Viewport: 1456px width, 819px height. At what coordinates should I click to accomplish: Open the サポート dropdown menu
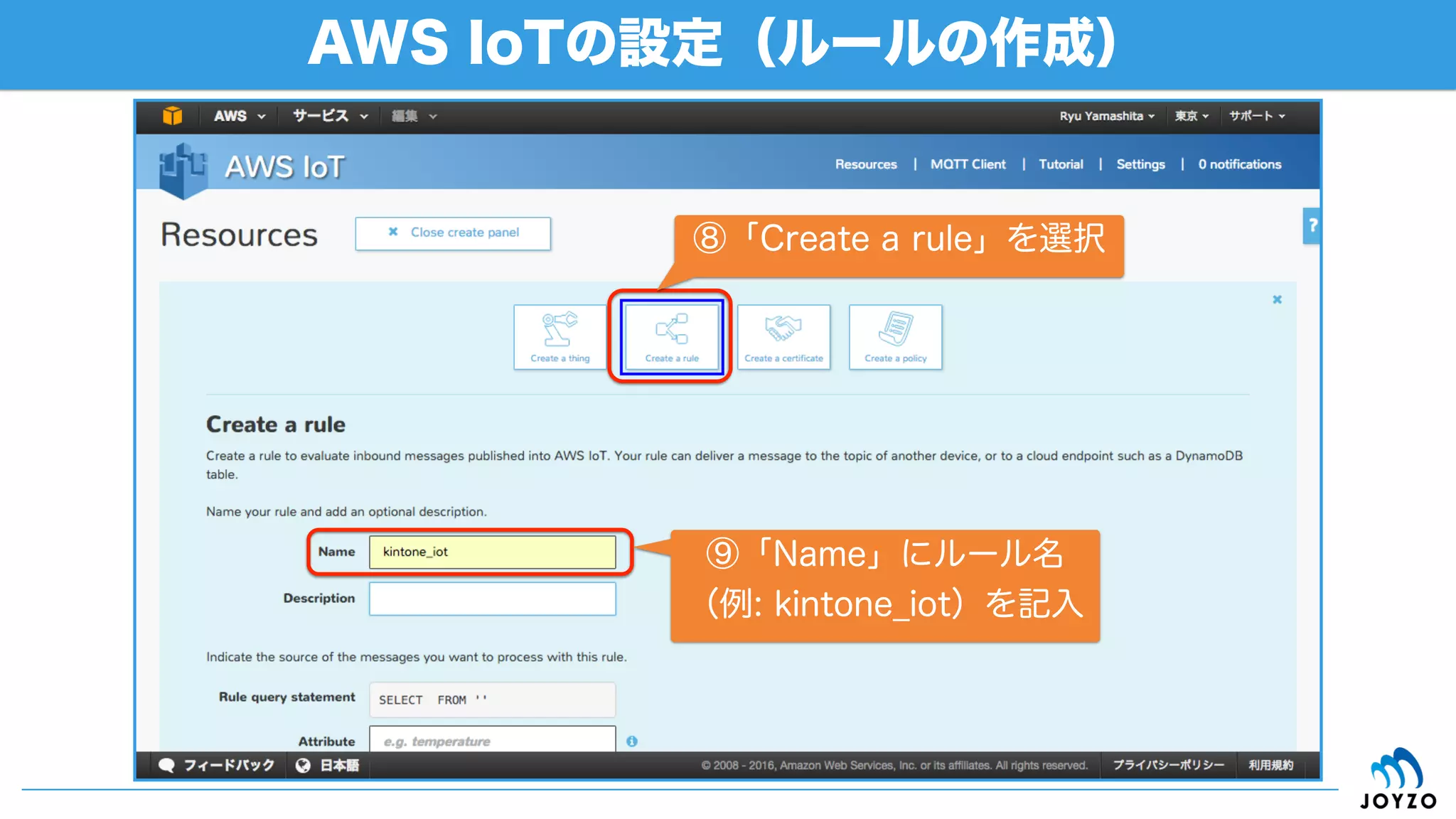click(1257, 116)
